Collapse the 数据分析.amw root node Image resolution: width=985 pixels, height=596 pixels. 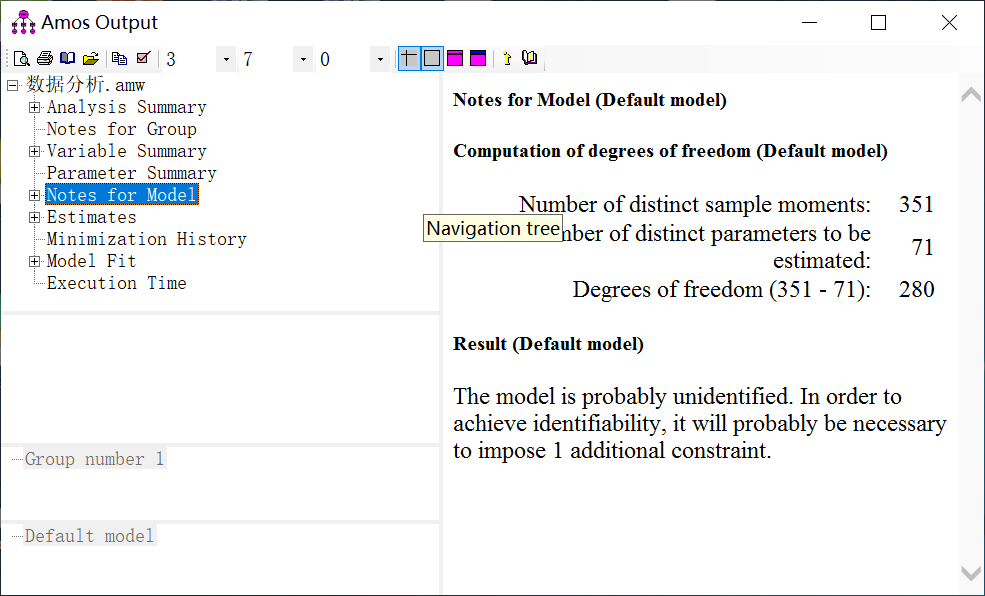[x=13, y=85]
